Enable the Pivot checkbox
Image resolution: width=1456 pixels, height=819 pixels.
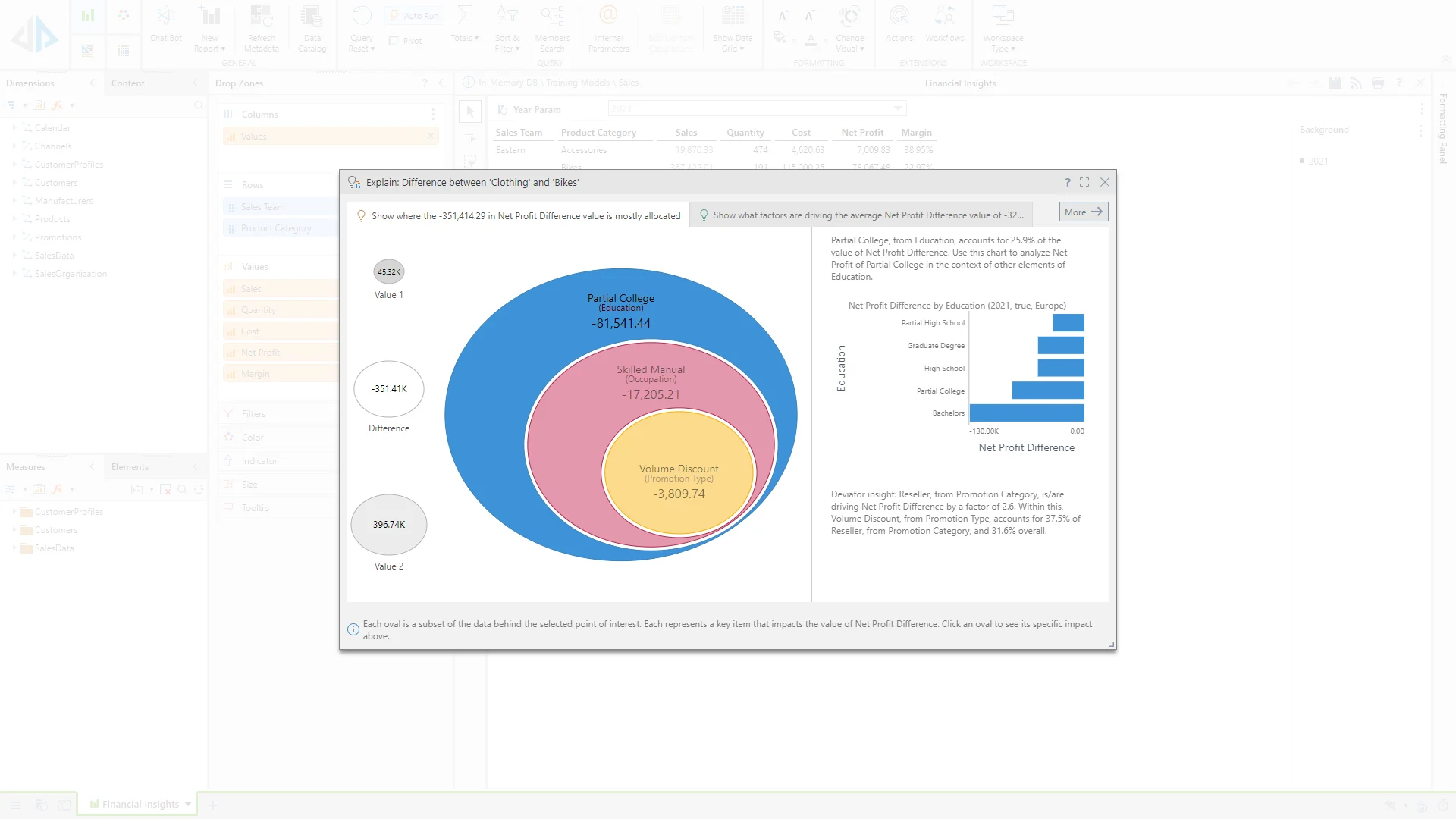pyautogui.click(x=394, y=41)
